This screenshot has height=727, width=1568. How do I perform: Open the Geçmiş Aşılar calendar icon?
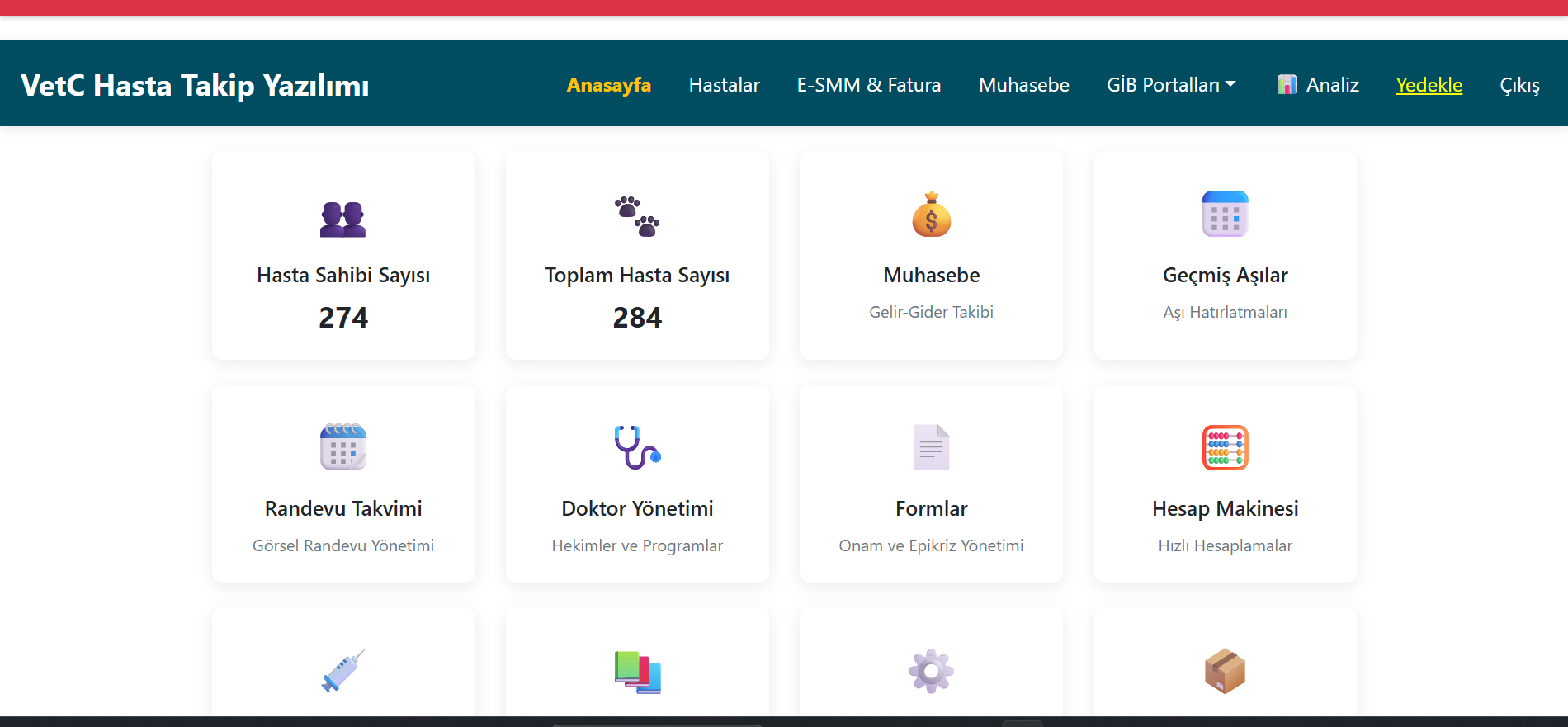pyautogui.click(x=1225, y=214)
